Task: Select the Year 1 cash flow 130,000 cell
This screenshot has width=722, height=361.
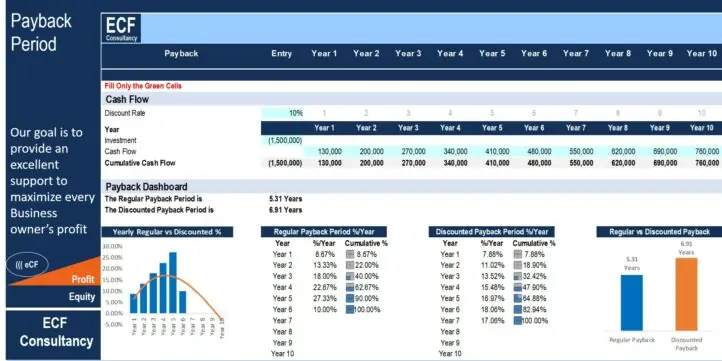Action: tap(325, 151)
